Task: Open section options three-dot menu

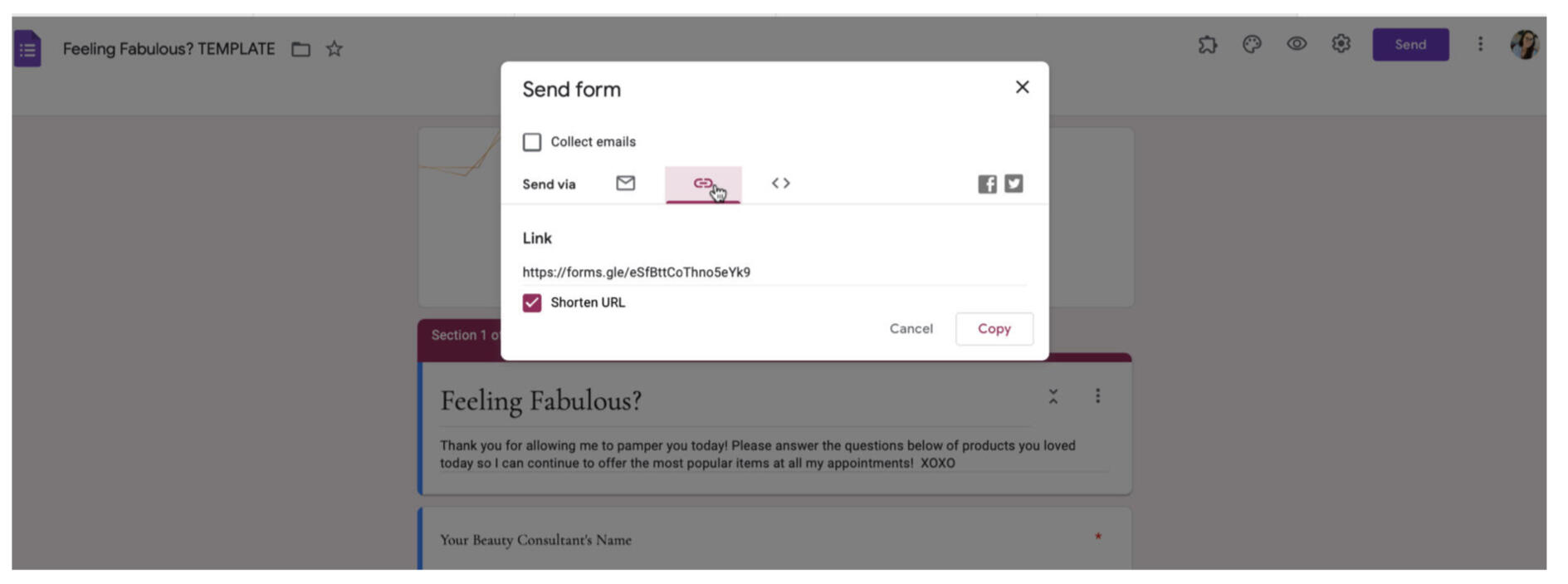Action: (x=1097, y=396)
